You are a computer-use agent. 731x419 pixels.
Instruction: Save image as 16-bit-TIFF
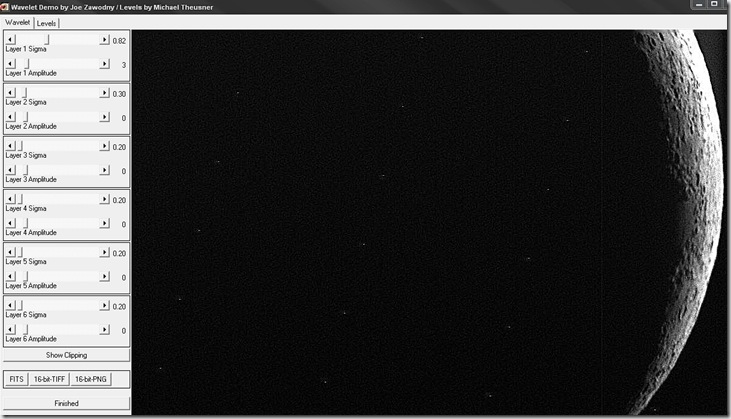[x=49, y=379]
